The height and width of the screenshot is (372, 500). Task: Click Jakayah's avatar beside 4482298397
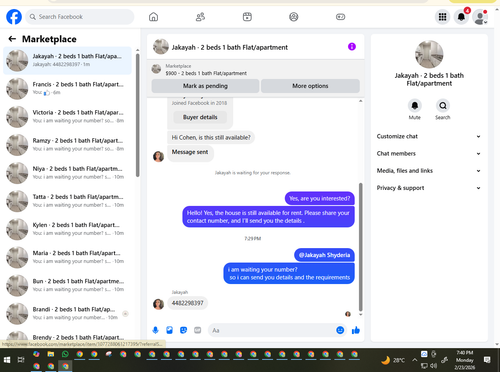pos(158,304)
